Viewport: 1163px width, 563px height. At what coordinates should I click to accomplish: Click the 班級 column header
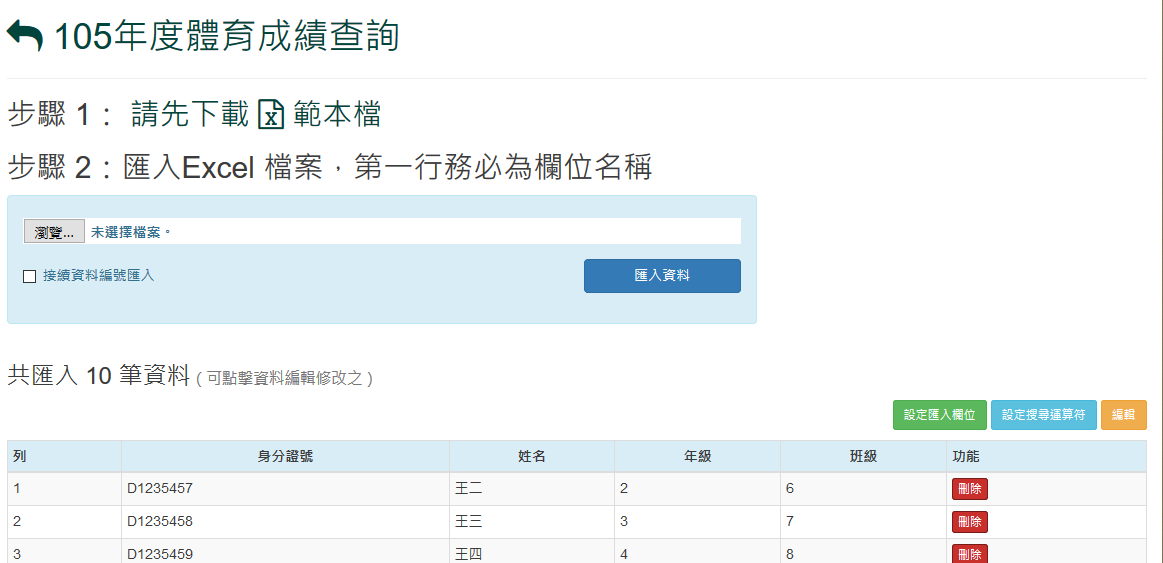(862, 457)
